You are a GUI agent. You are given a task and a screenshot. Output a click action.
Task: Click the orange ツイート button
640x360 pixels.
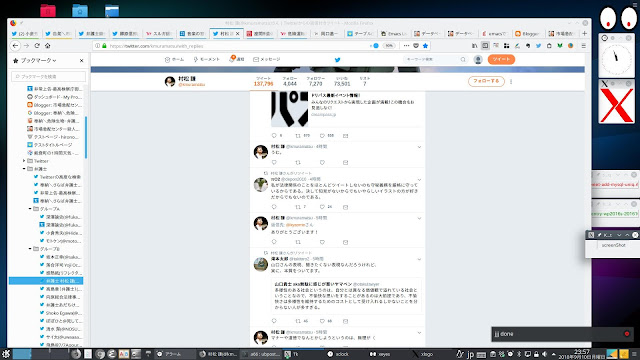[501, 59]
